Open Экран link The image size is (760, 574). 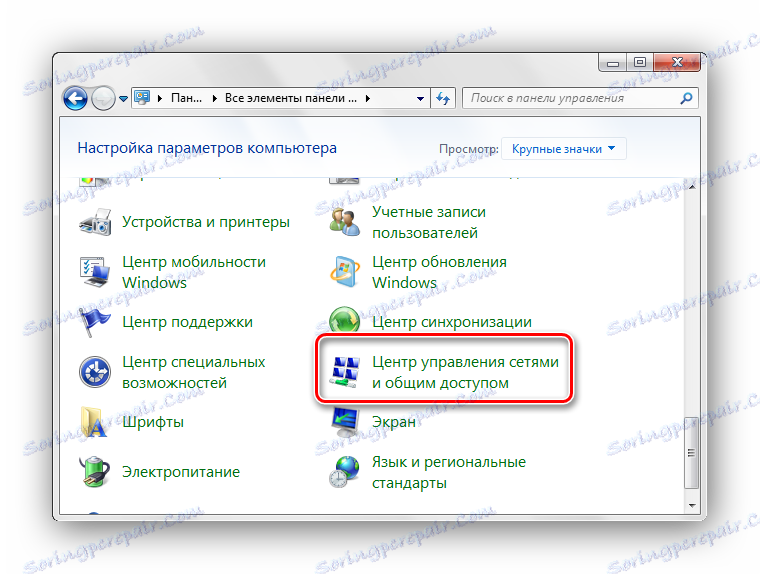click(394, 422)
